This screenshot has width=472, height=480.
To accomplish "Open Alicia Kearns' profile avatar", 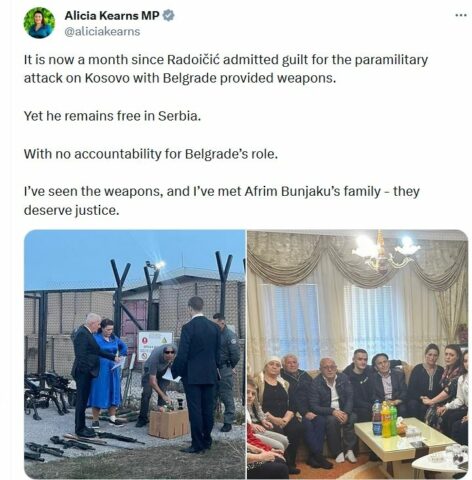I will tap(39, 23).
